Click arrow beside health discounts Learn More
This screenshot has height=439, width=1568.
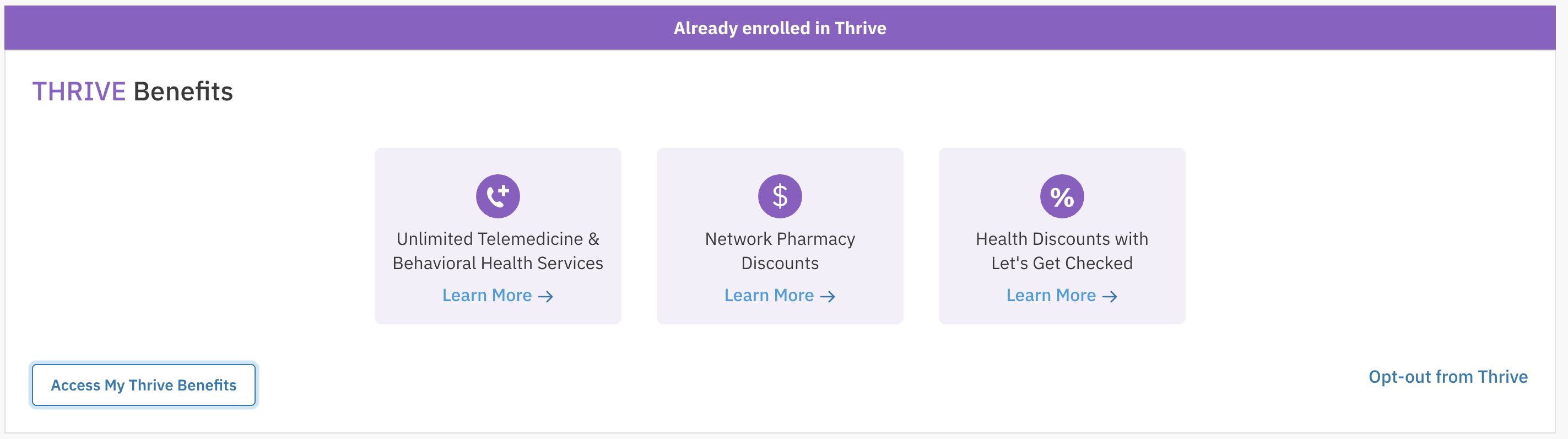(x=1110, y=296)
